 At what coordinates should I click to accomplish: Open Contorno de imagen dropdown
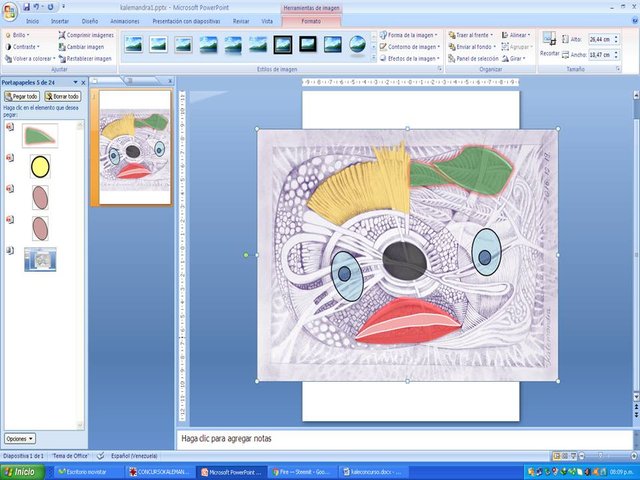tap(410, 47)
